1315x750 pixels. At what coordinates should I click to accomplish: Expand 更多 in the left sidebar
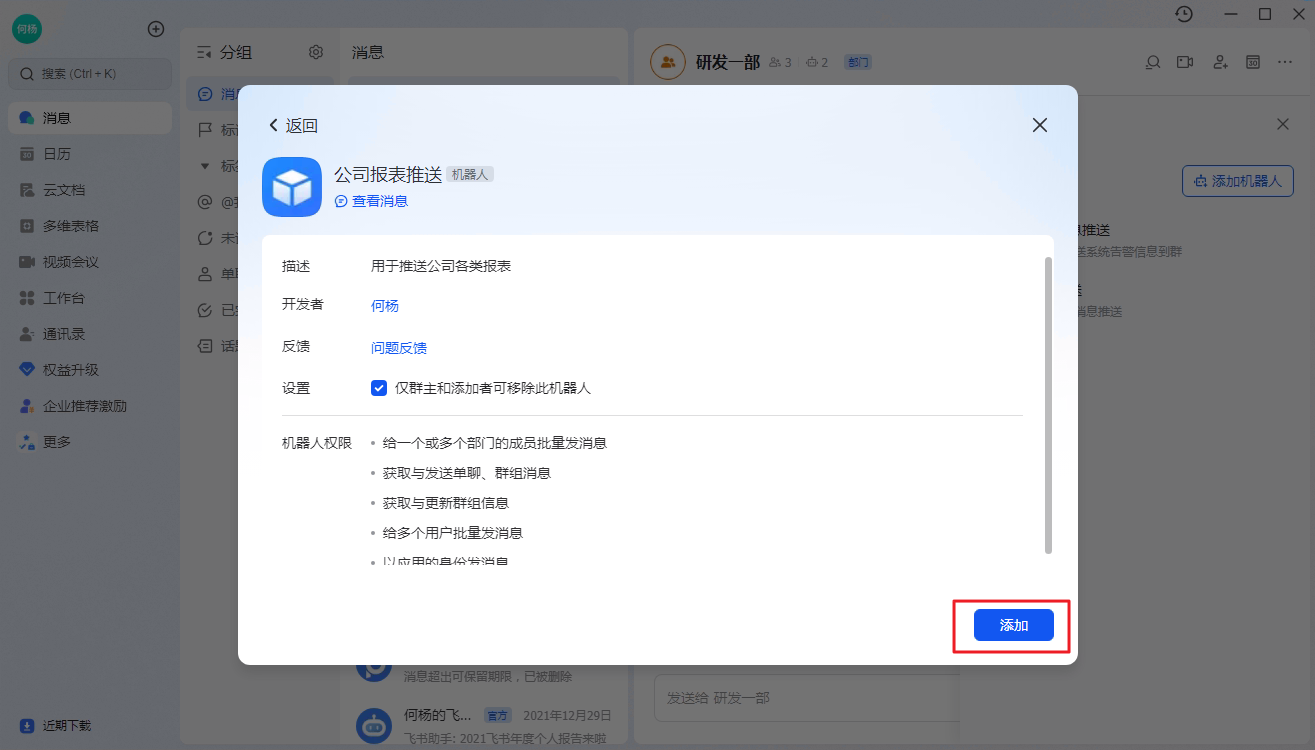click(57, 441)
